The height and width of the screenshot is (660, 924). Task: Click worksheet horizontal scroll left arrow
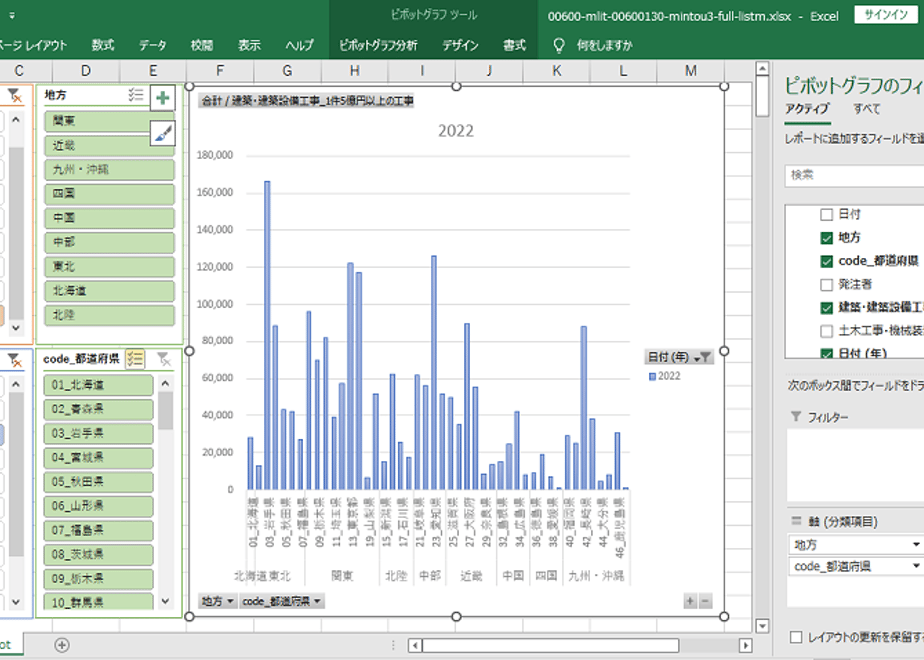tap(415, 645)
